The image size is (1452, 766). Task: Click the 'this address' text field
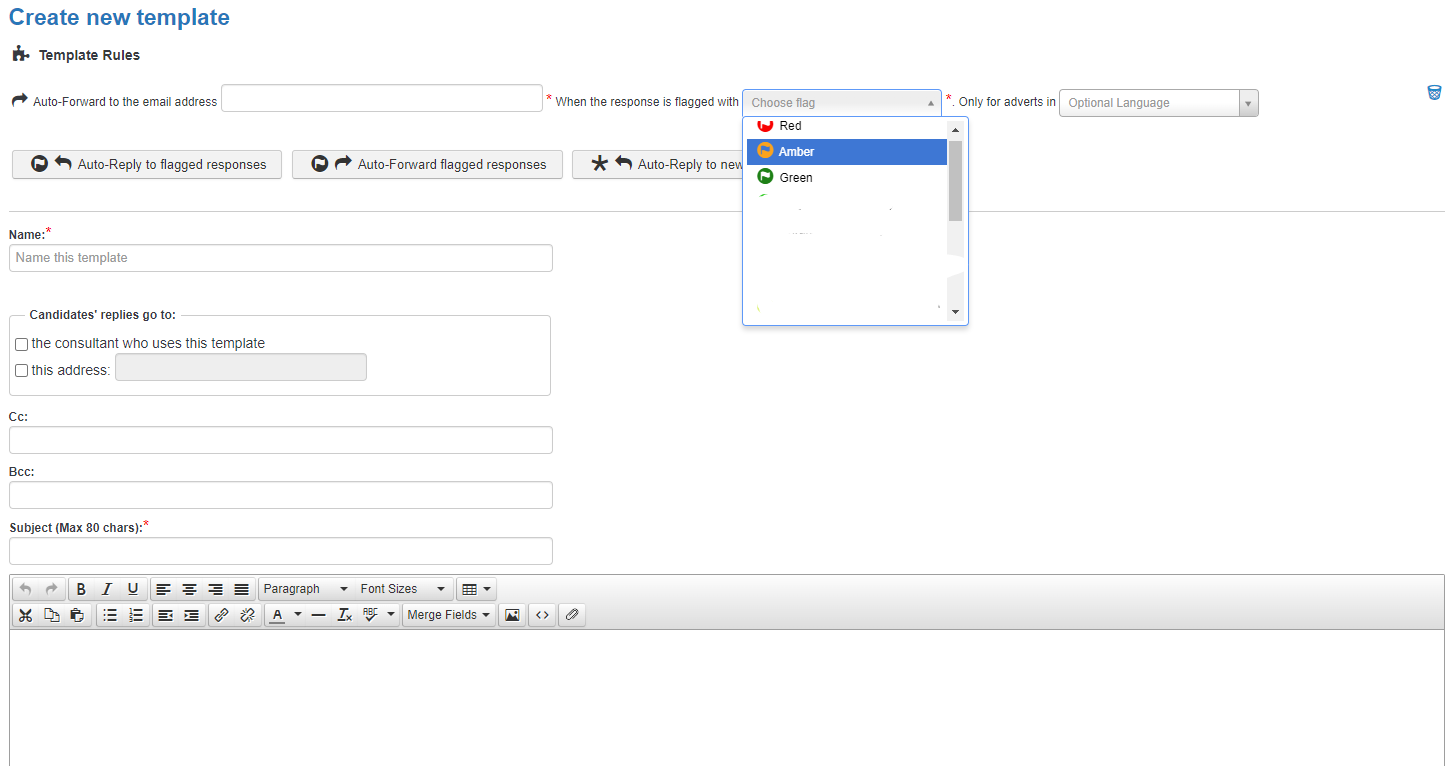241,368
